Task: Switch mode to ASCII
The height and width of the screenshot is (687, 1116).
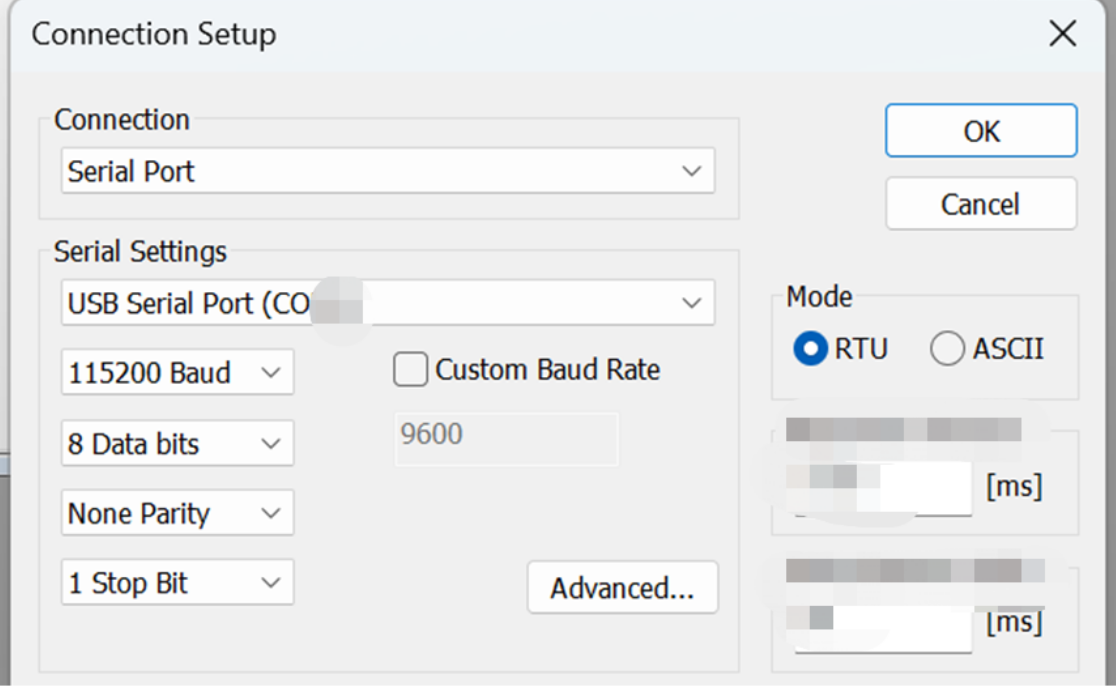Action: [947, 349]
